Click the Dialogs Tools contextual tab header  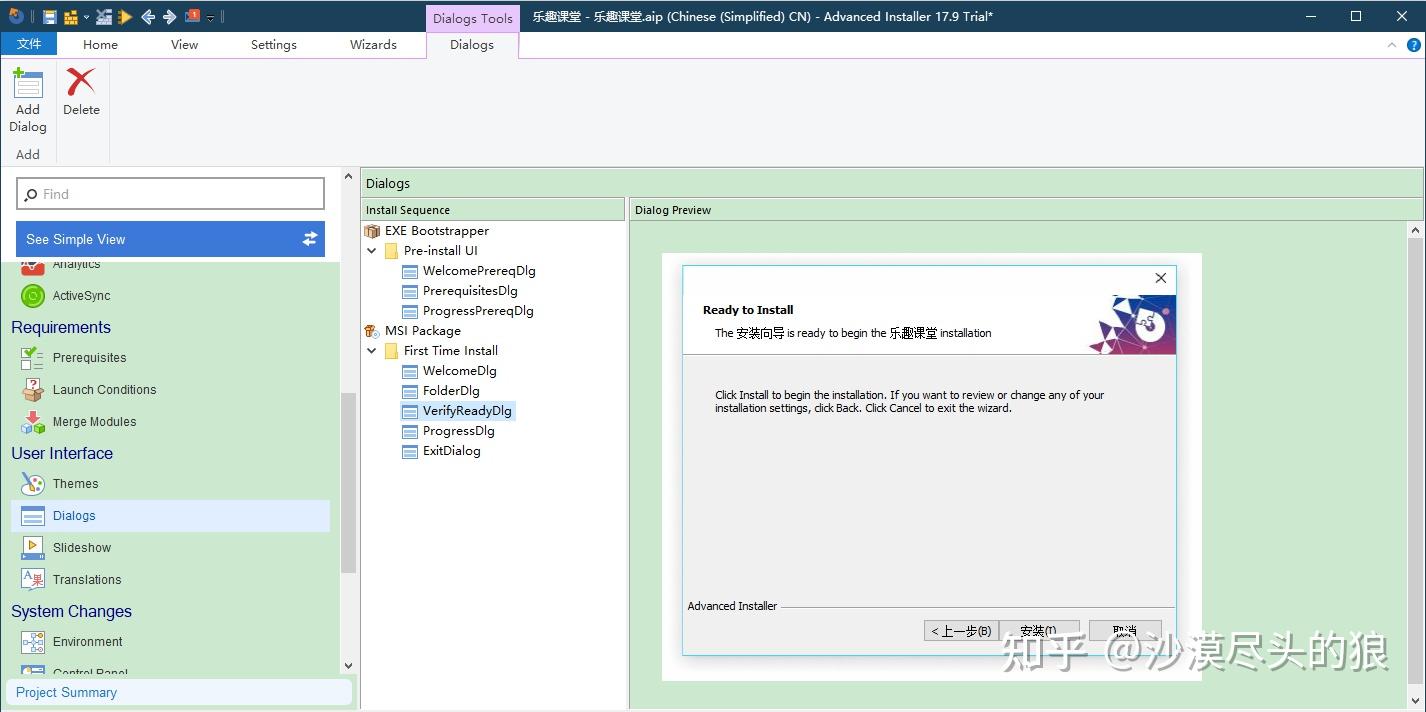point(473,18)
